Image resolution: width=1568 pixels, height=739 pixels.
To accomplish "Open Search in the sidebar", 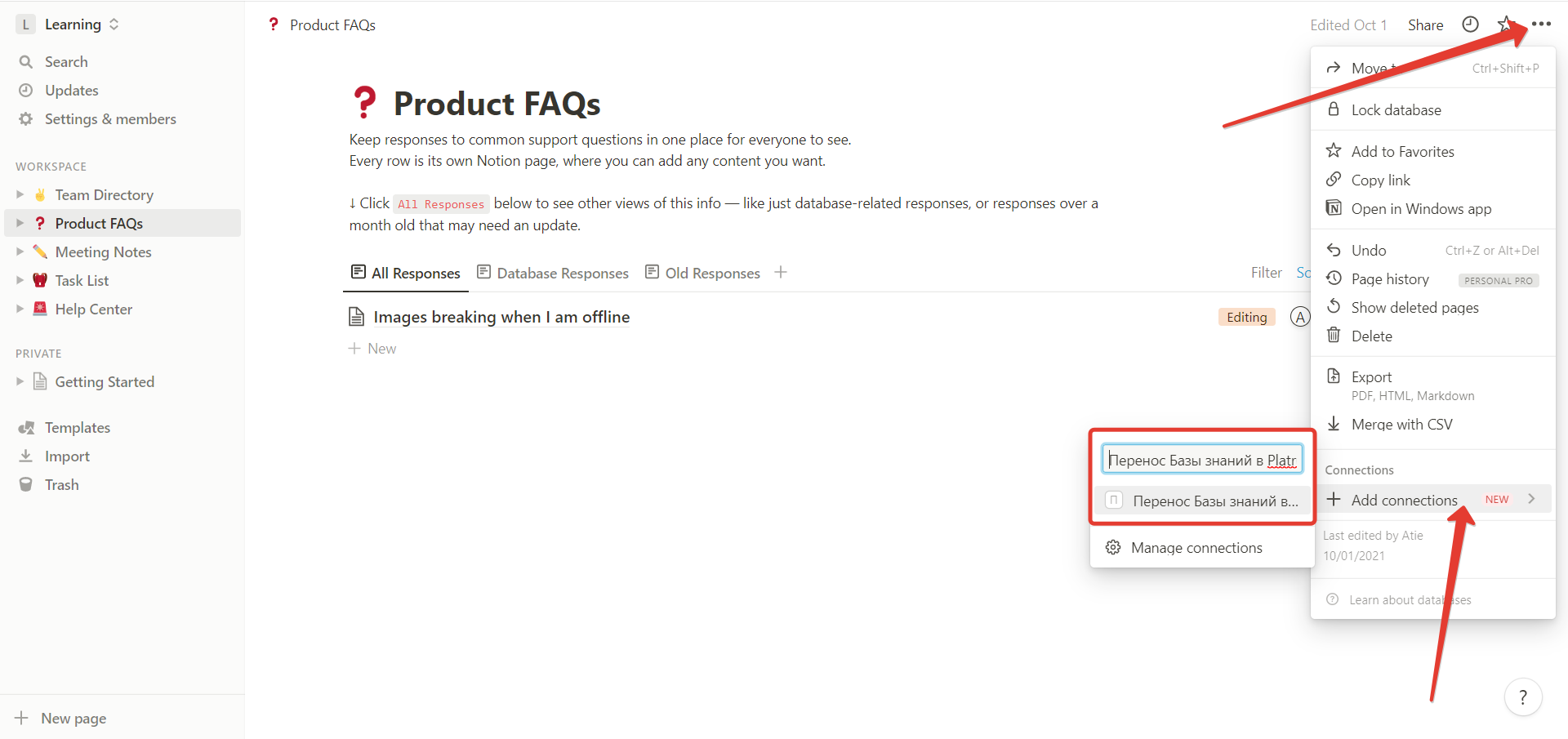I will [66, 62].
